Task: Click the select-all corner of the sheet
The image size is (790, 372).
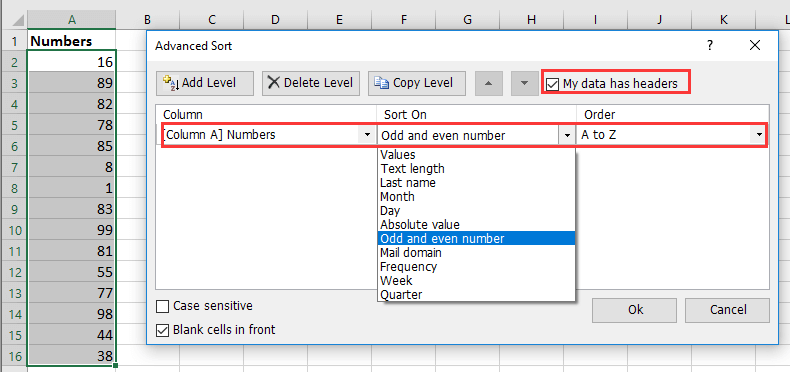Action: (14, 20)
